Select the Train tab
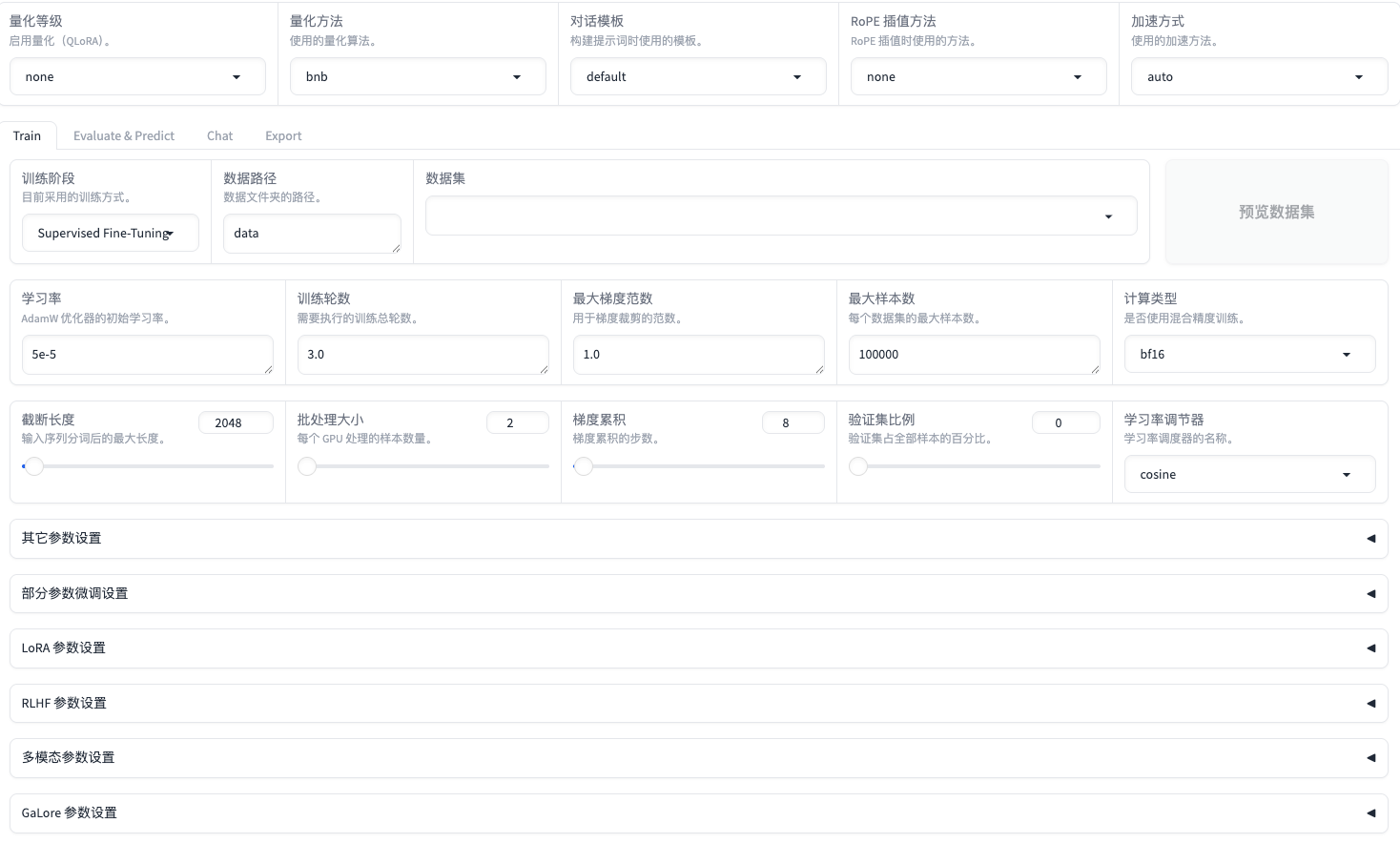The image size is (1400, 843). (27, 135)
